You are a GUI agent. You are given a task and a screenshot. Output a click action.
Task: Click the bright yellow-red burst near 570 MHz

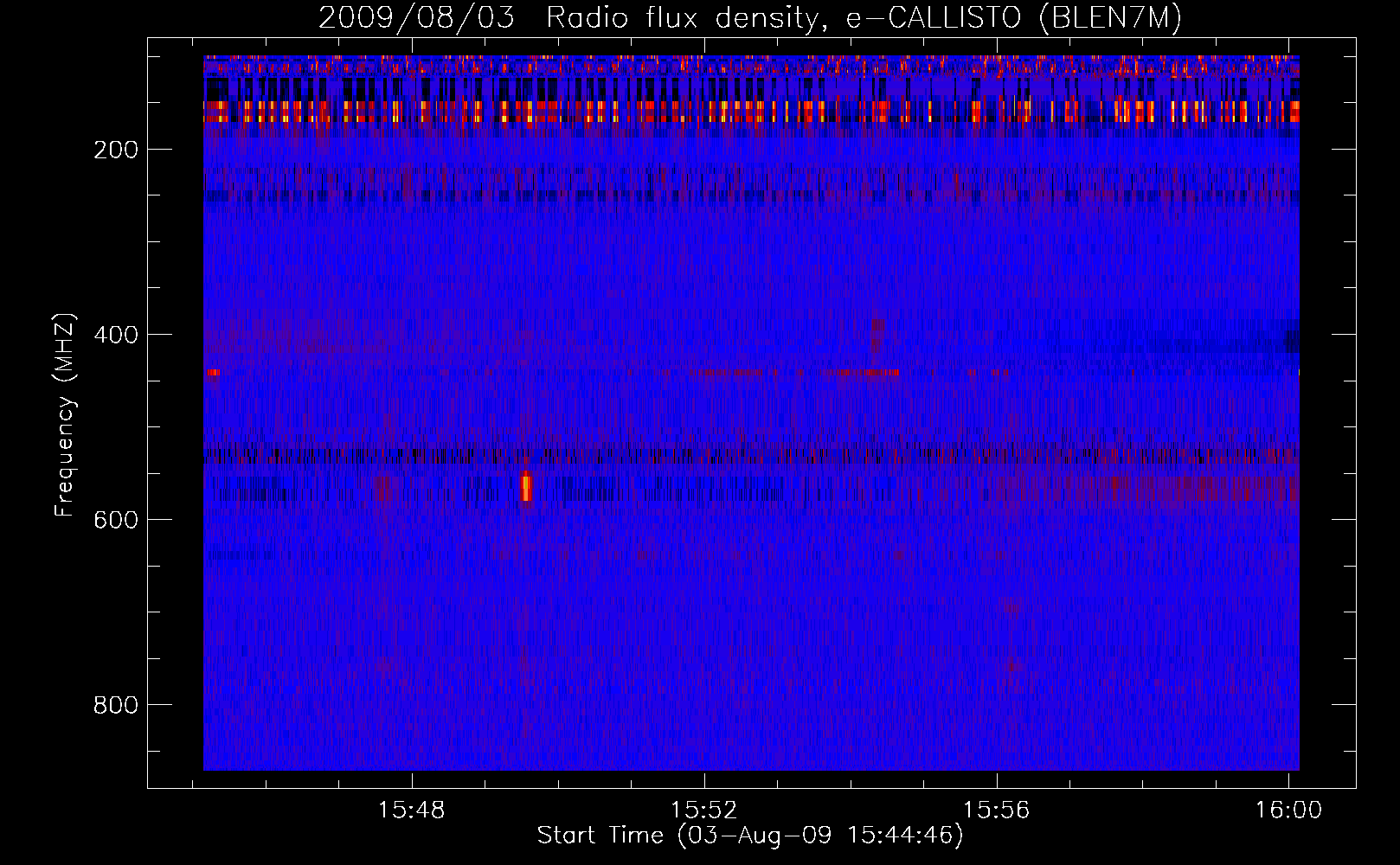point(526,486)
